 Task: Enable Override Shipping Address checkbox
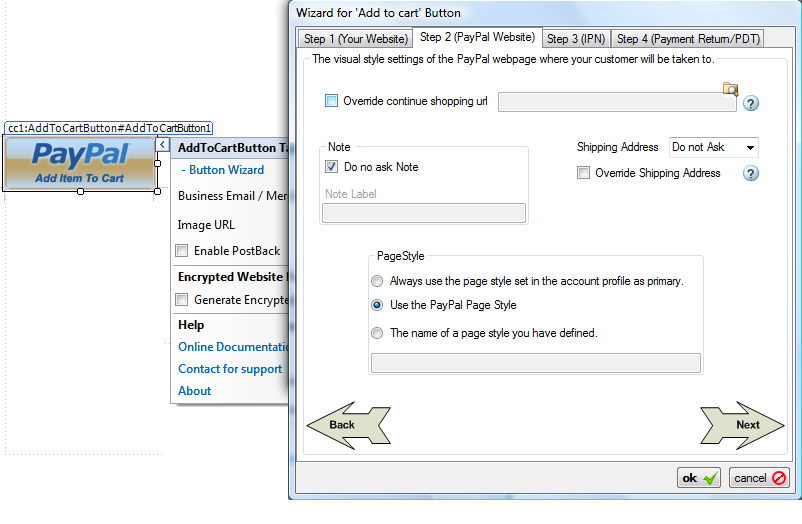583,173
